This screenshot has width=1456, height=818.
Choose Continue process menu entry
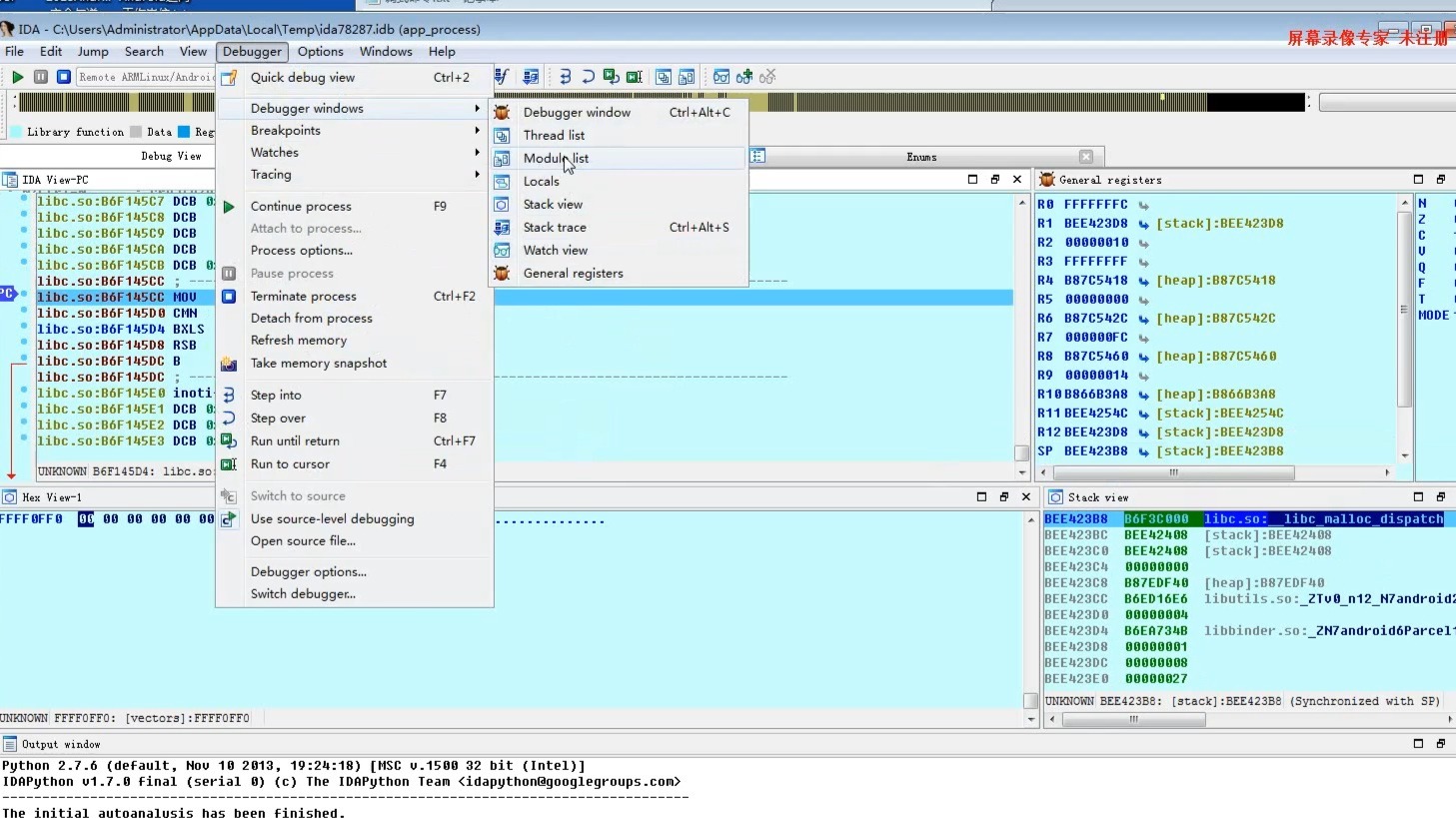(x=301, y=206)
